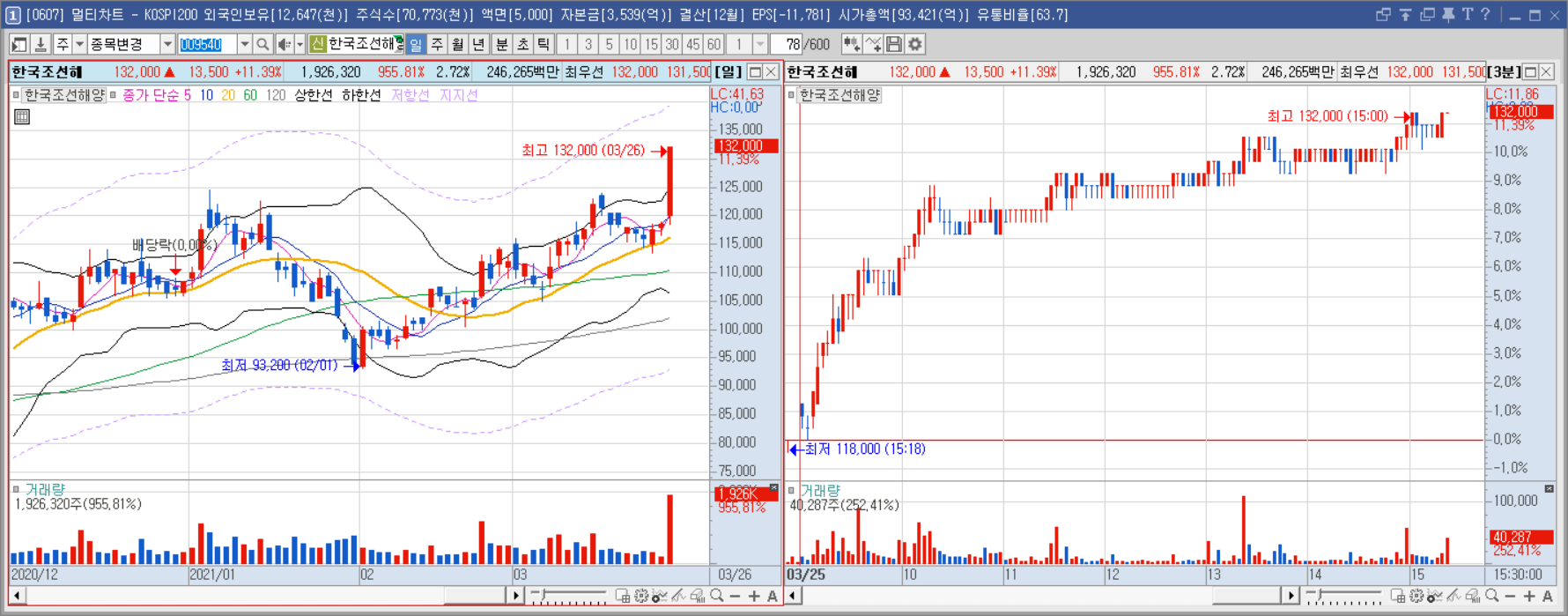Click the stock code input field 009540
The image size is (1568, 616).
click(x=207, y=44)
